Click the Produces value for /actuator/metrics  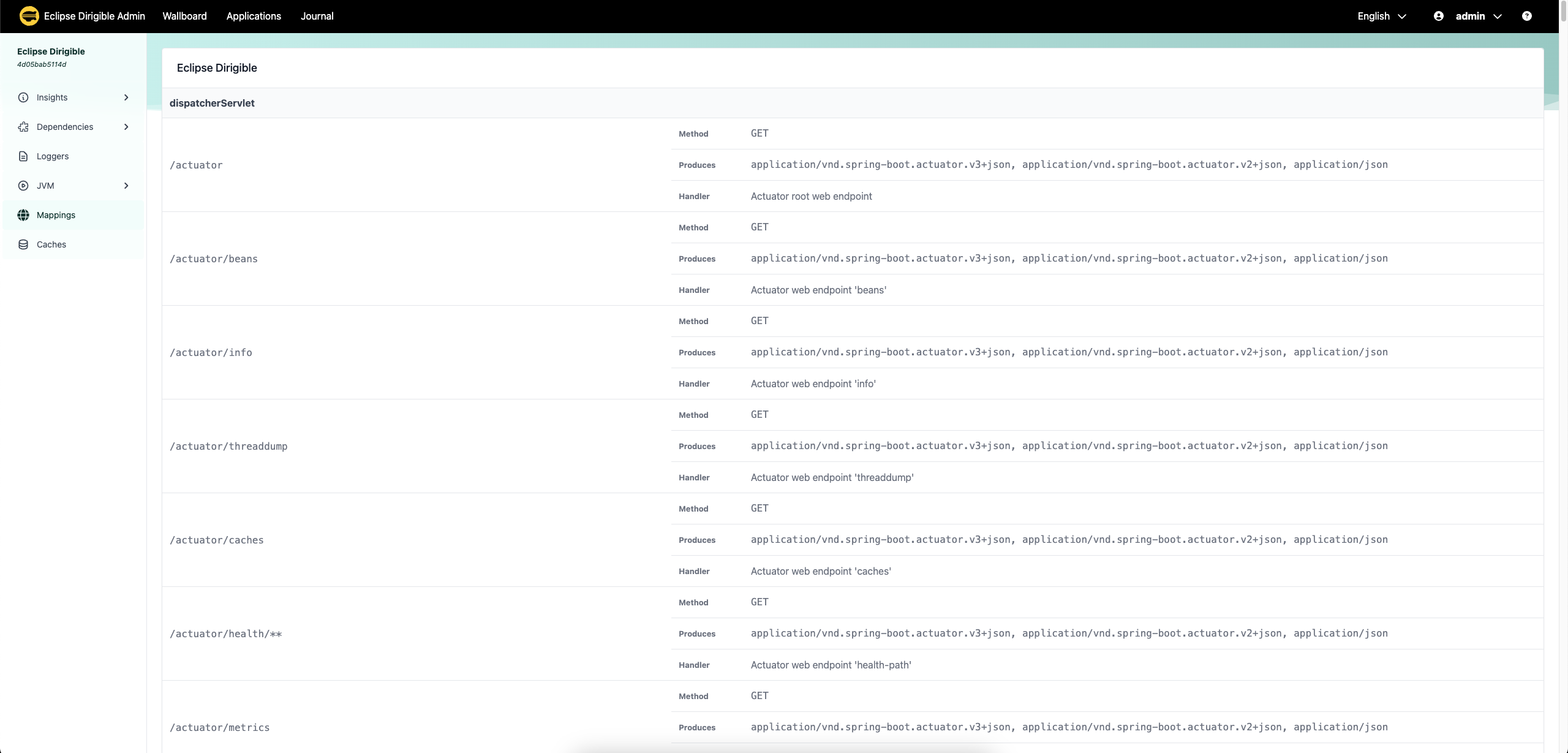click(1069, 727)
